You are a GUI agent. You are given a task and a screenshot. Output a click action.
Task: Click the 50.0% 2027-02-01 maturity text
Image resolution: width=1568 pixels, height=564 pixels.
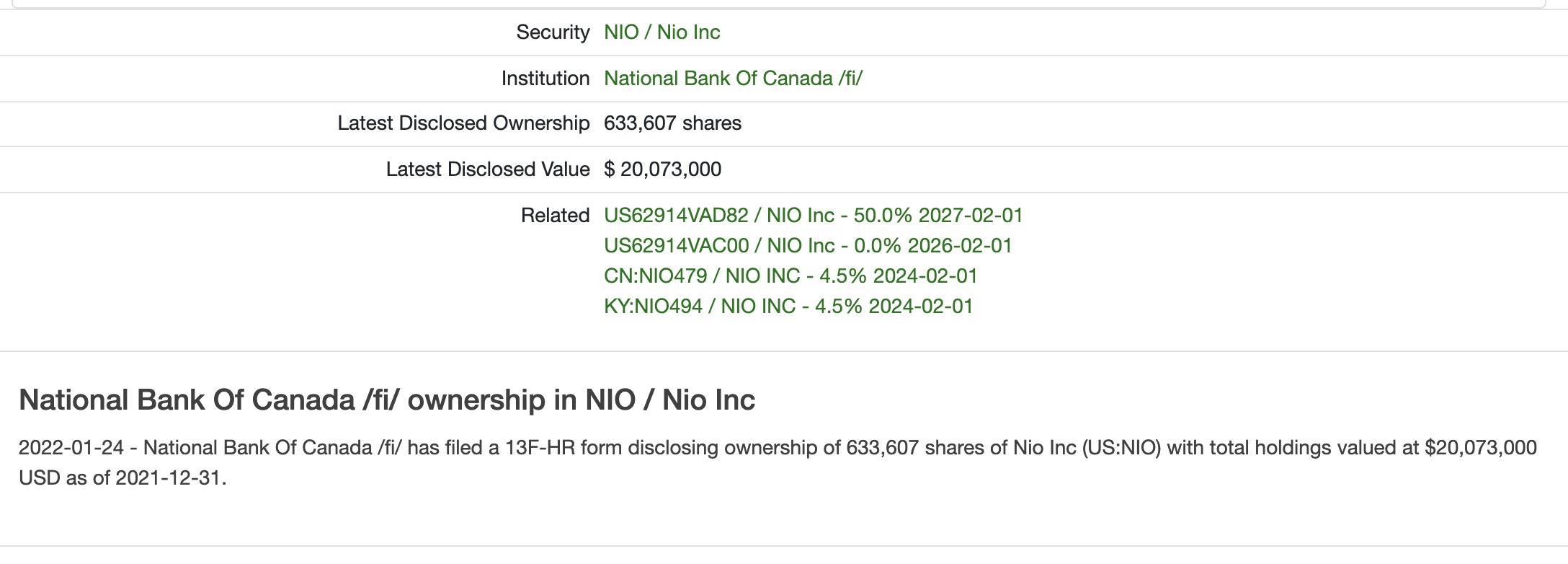point(938,216)
